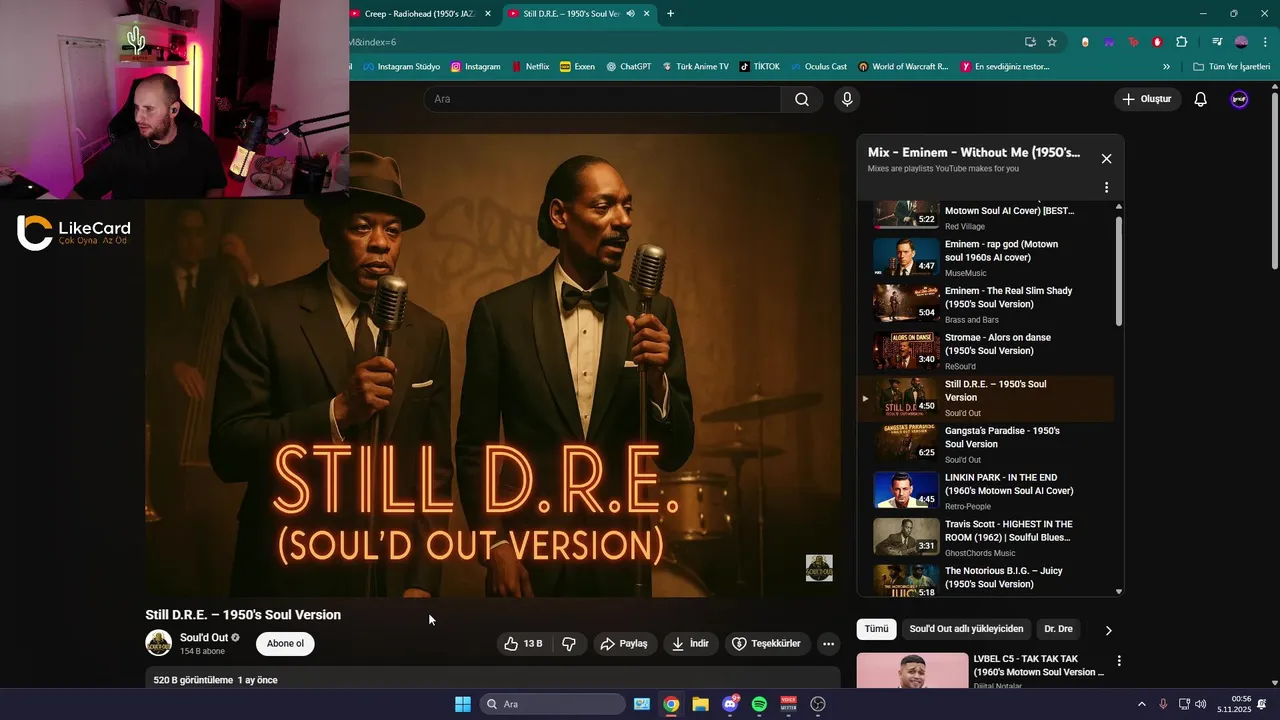Click the Oluştur create button
Image resolution: width=1280 pixels, height=720 pixels.
1147,99
